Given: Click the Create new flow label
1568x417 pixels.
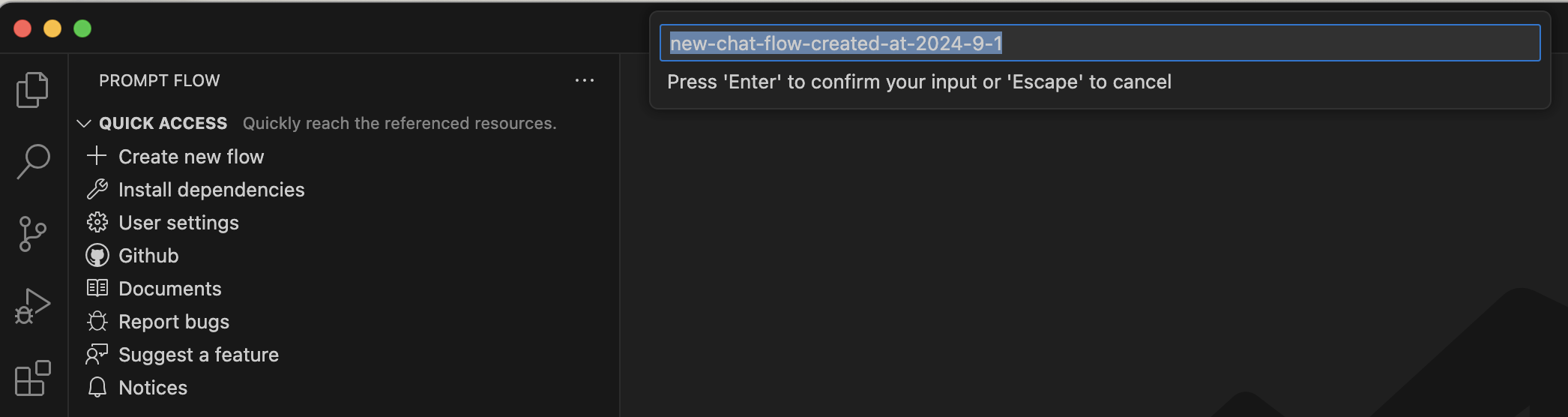Looking at the screenshot, I should coord(191,157).
